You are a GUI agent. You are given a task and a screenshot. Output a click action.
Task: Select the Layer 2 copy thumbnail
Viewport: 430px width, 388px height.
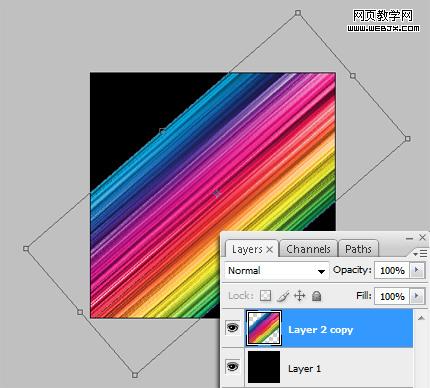(264, 328)
